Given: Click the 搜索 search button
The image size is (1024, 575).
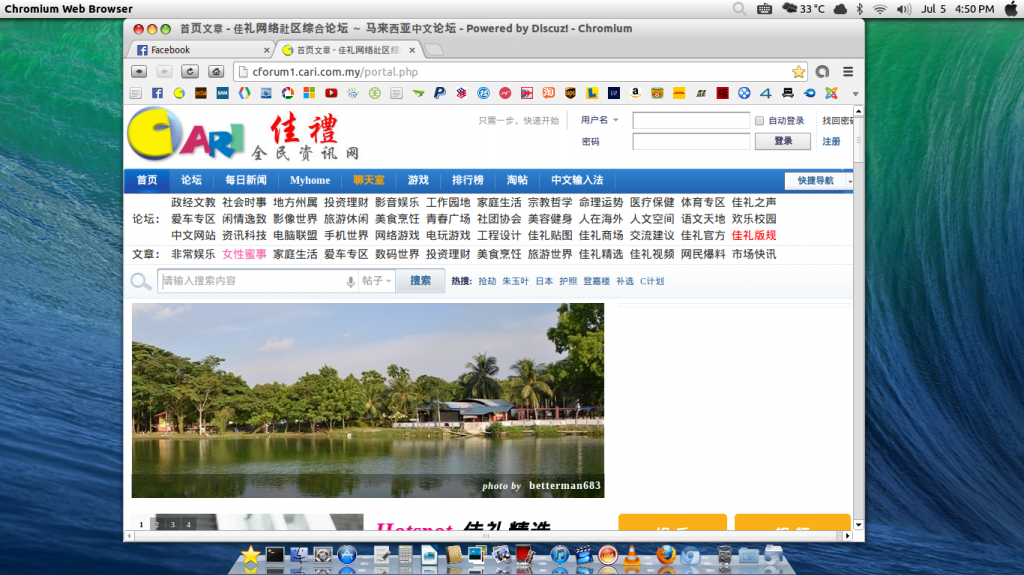Looking at the screenshot, I should 420,281.
